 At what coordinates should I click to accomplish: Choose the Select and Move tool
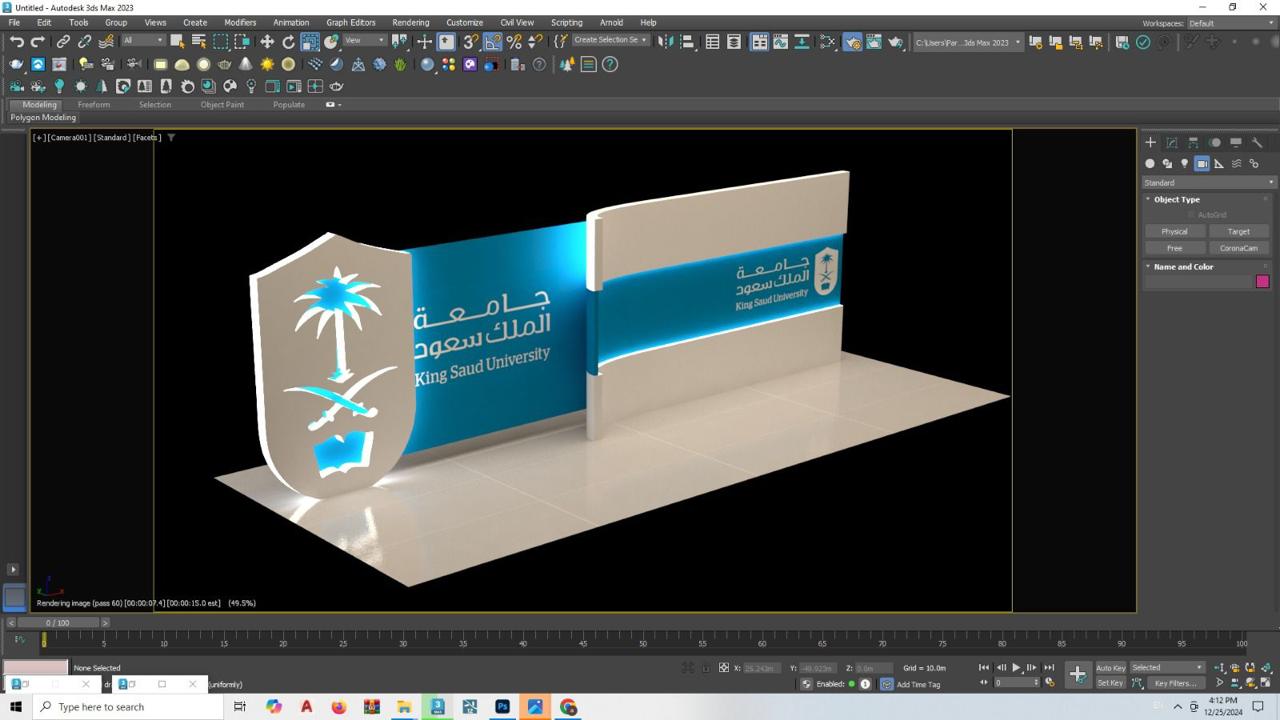pyautogui.click(x=267, y=42)
